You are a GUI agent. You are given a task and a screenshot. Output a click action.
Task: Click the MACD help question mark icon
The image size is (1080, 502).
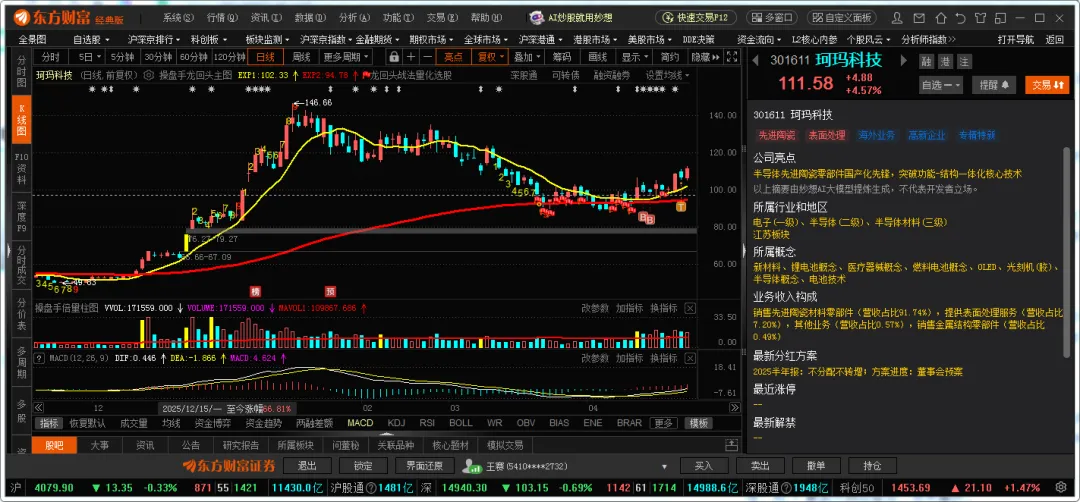coord(40,358)
